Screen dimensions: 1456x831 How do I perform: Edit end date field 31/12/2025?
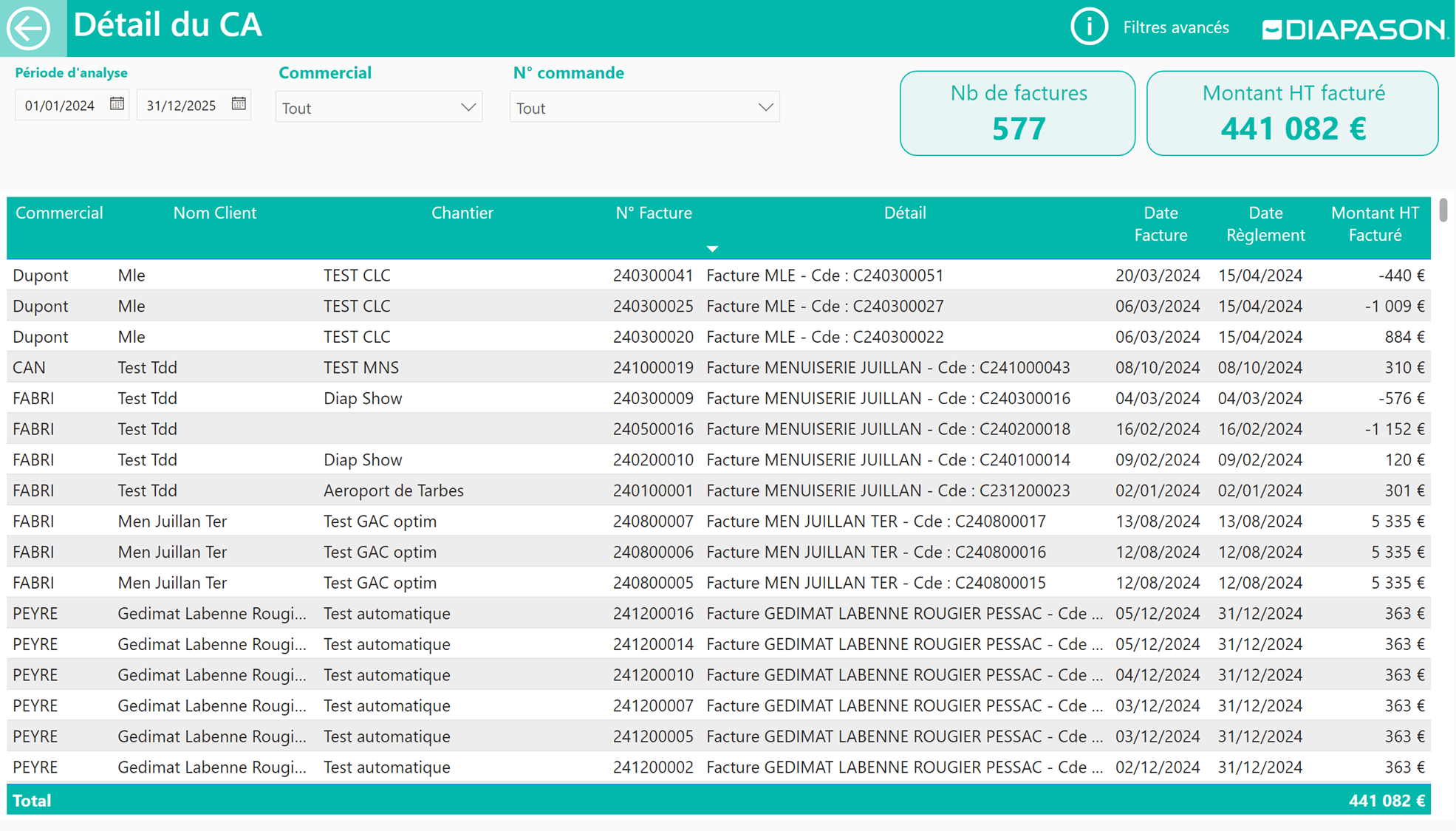tap(182, 106)
